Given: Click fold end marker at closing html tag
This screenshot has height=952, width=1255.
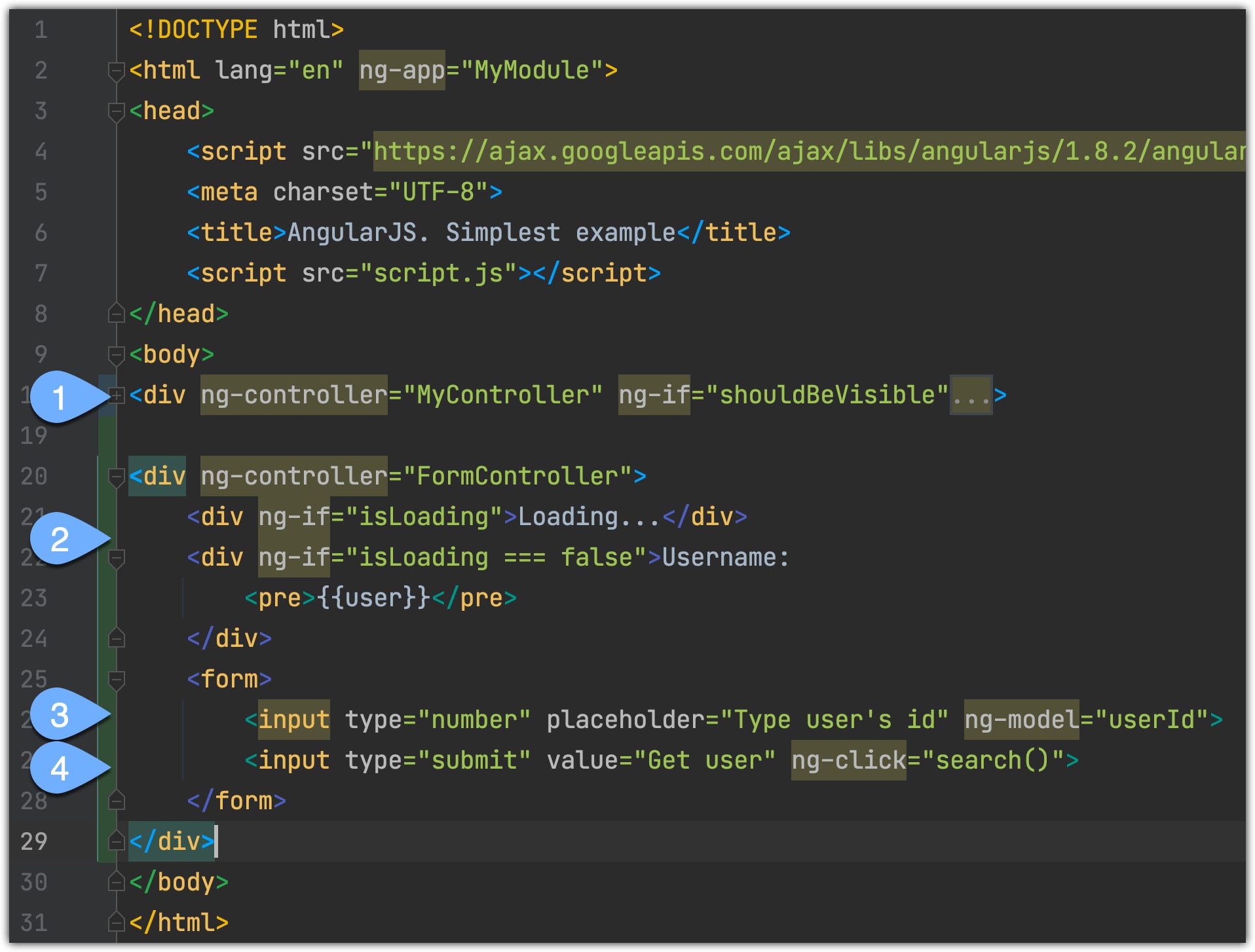Looking at the screenshot, I should pos(116,923).
